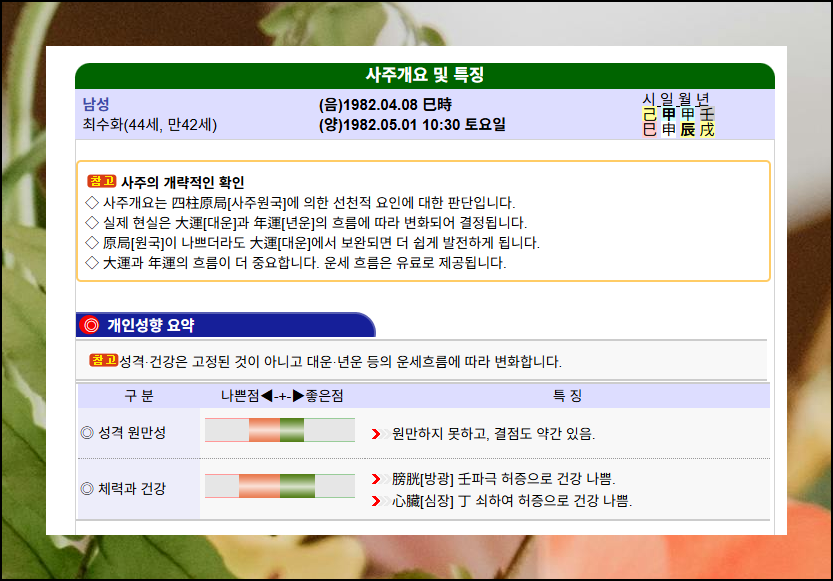Click the 辰 month branch character
Viewport: 833px width, 581px height.
[687, 129]
